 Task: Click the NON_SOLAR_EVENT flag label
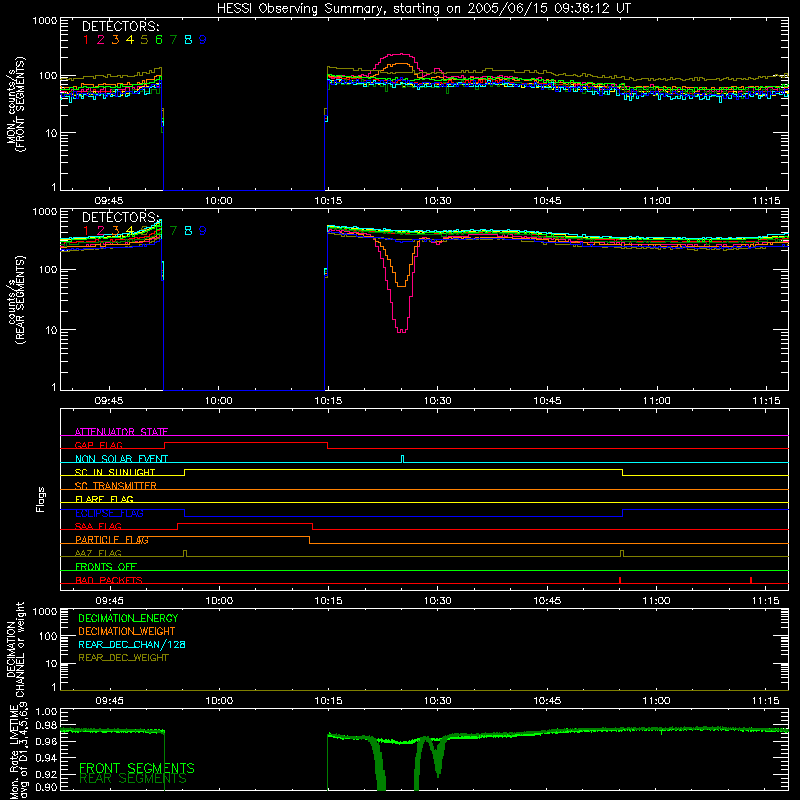[121, 459]
